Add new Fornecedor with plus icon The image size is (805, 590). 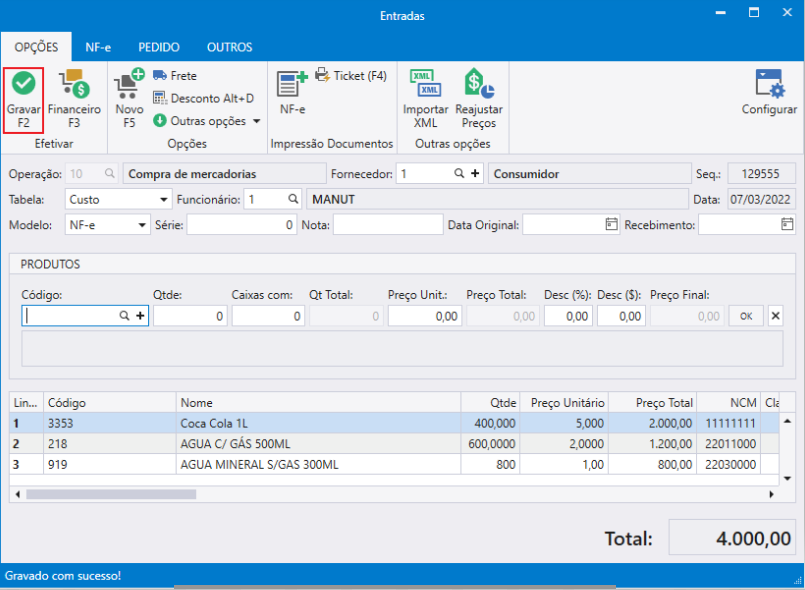tap(475, 174)
